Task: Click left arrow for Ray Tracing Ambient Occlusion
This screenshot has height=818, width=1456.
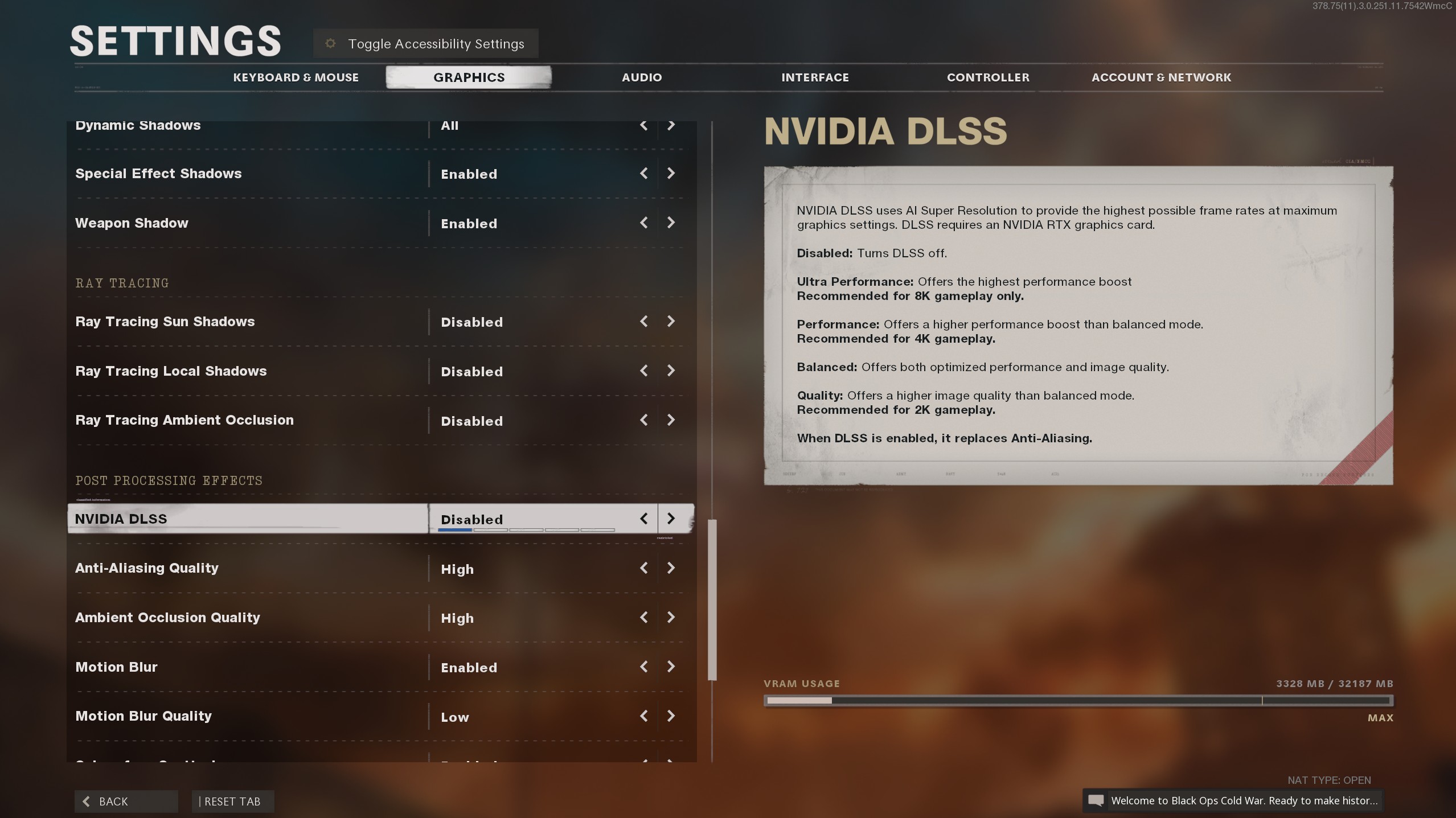Action: coord(643,420)
